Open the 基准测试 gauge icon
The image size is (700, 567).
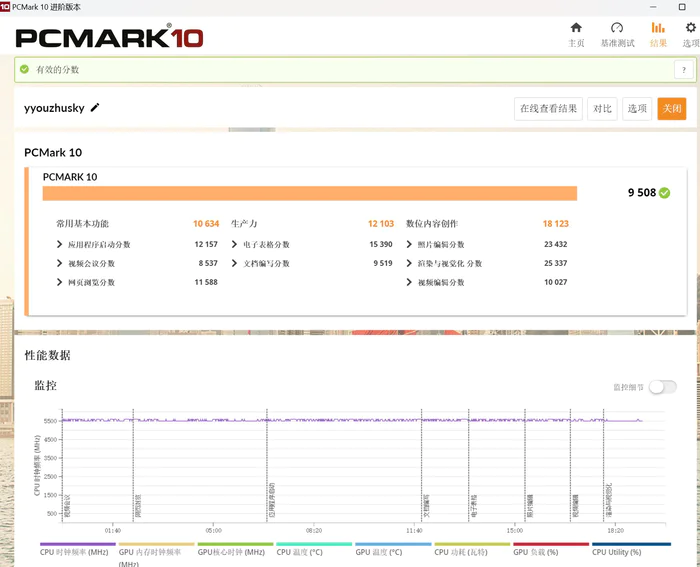click(x=617, y=28)
